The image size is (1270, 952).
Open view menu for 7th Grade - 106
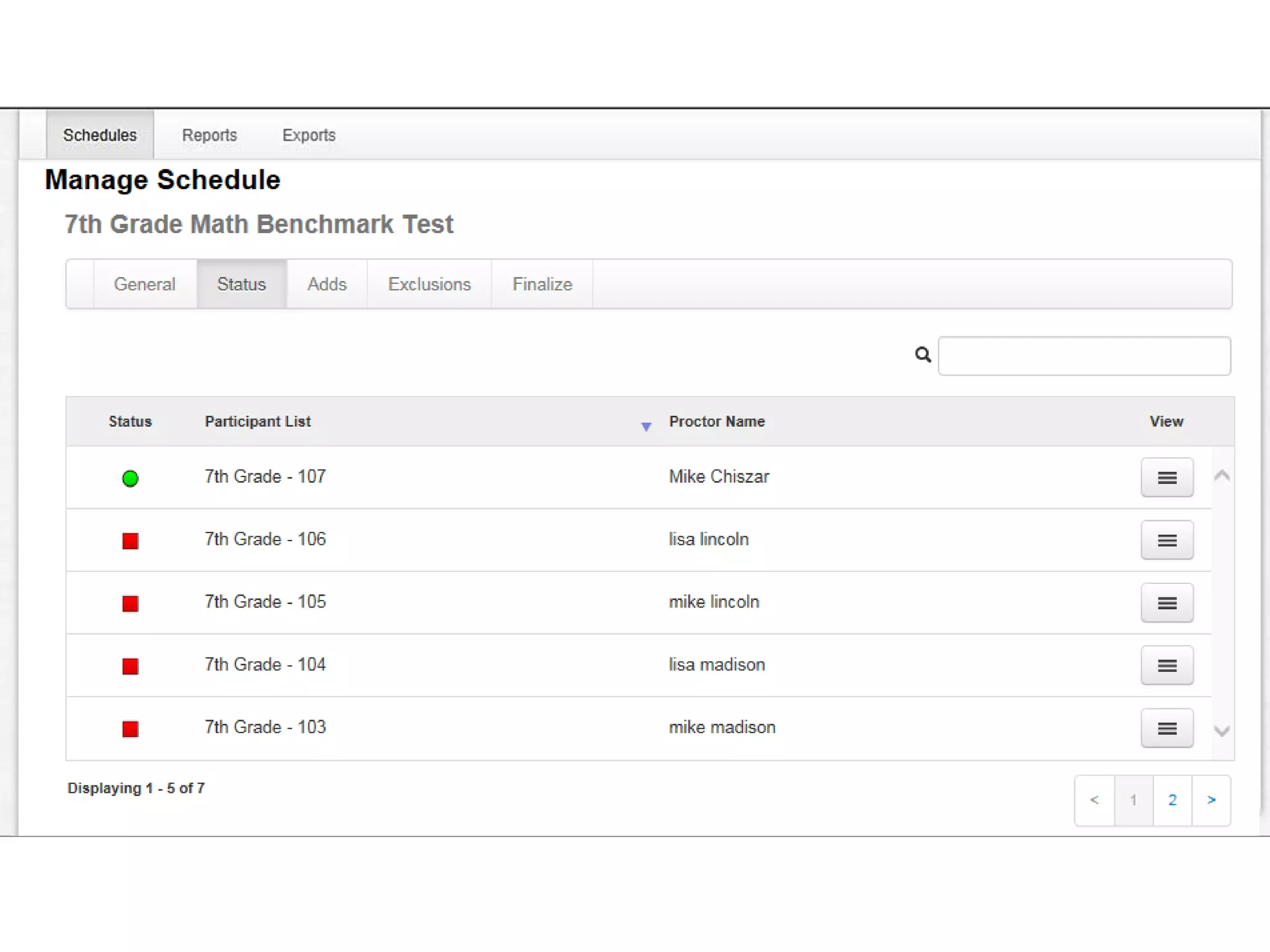coord(1166,540)
